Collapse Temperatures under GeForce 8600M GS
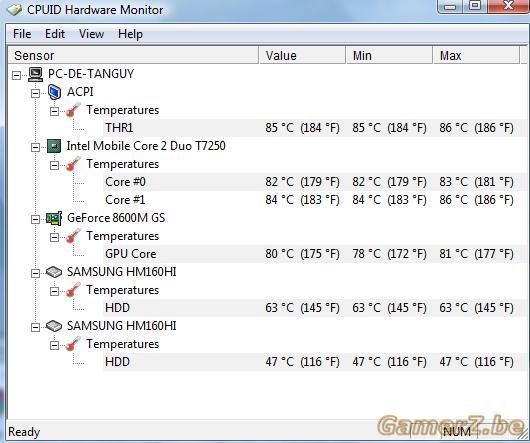530x443 pixels. [54, 237]
